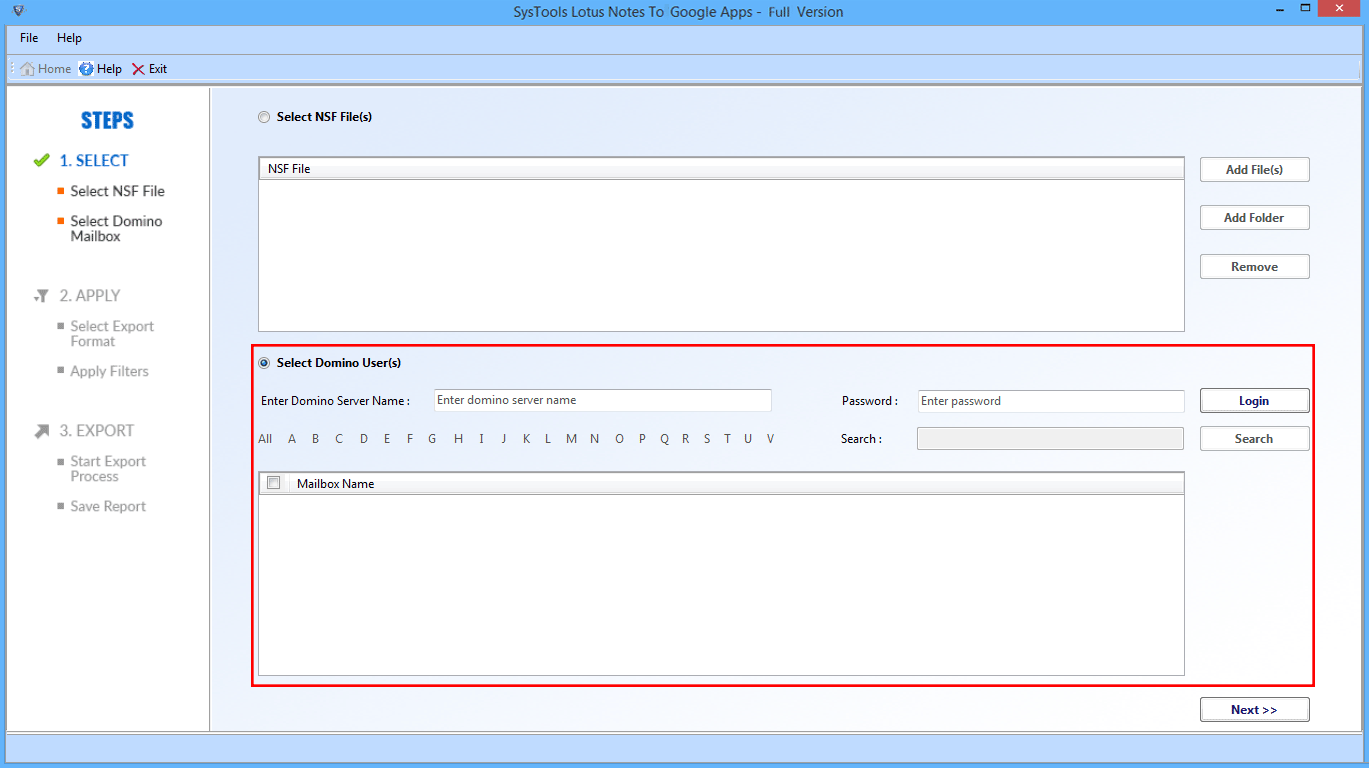The width and height of the screenshot is (1369, 768).
Task: Select the Domino User(s) radio option
Action: point(264,363)
